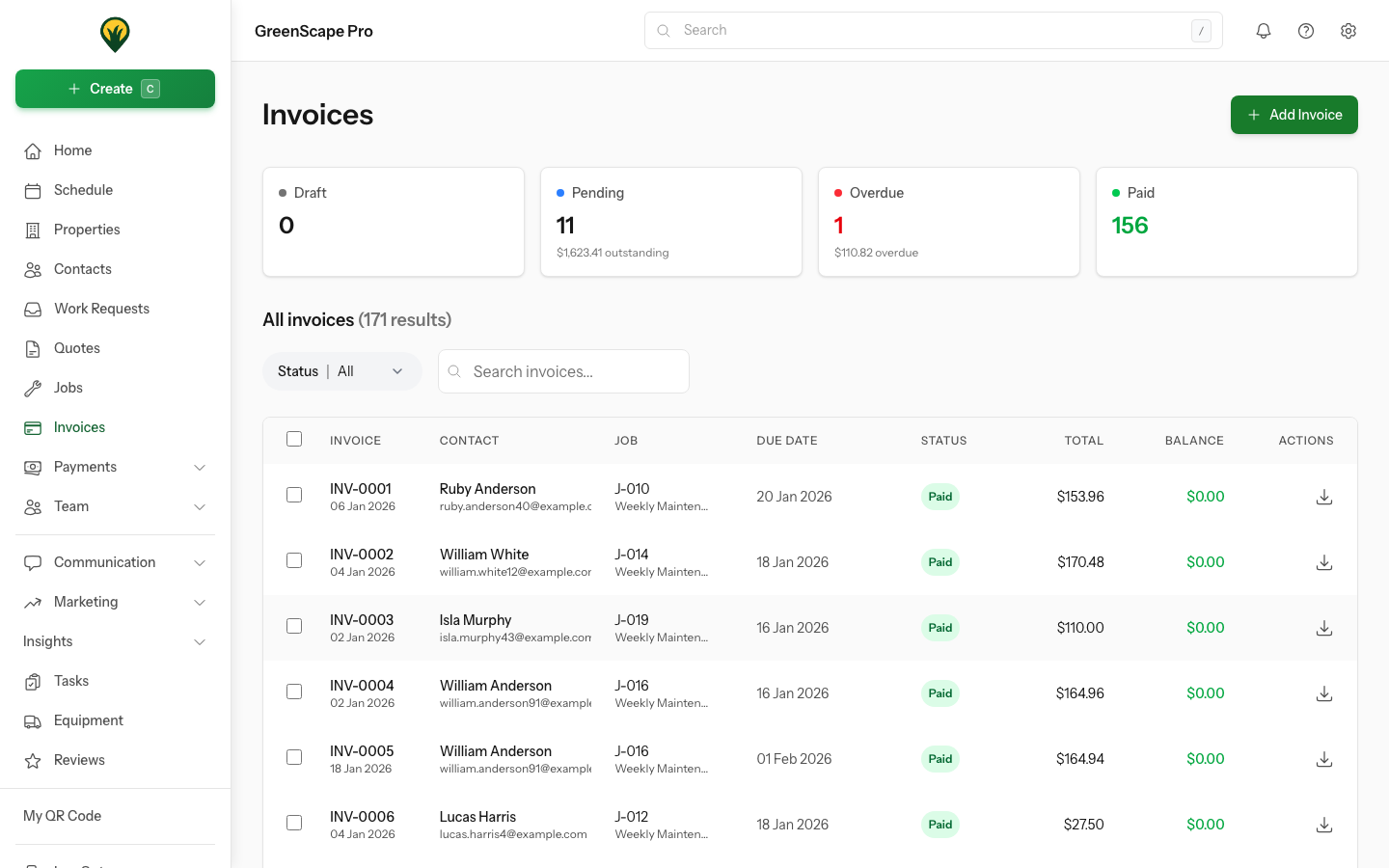The width and height of the screenshot is (1389, 868).
Task: Download the PDF for invoice INV-0003
Action: pyautogui.click(x=1323, y=628)
